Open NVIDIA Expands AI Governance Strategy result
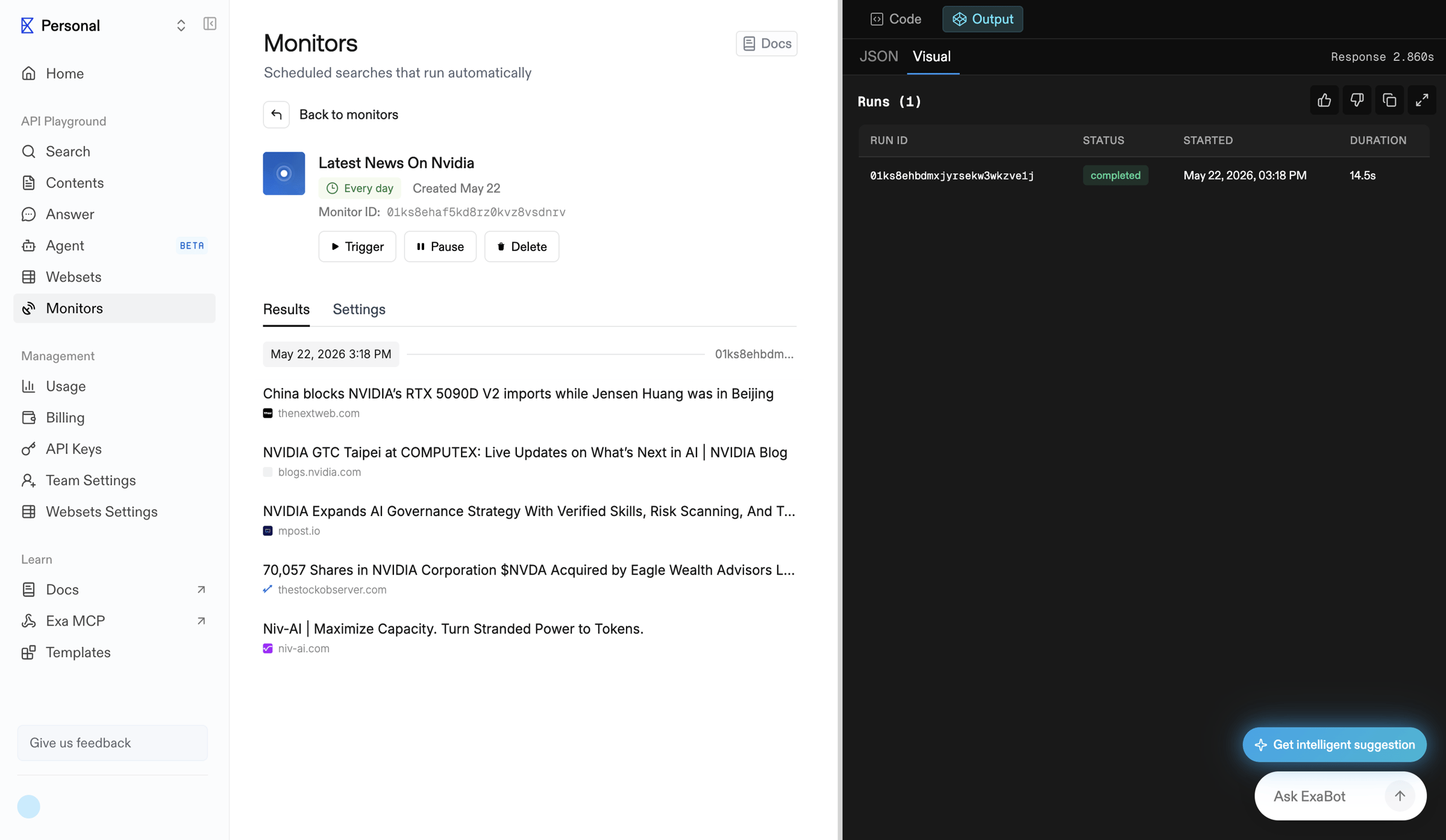The width and height of the screenshot is (1446, 840). 529,511
